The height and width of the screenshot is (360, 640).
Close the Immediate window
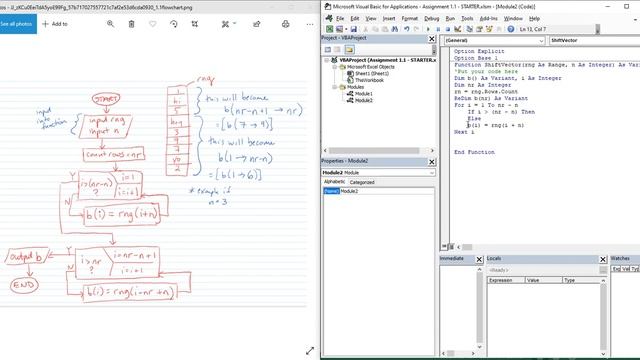[479, 259]
